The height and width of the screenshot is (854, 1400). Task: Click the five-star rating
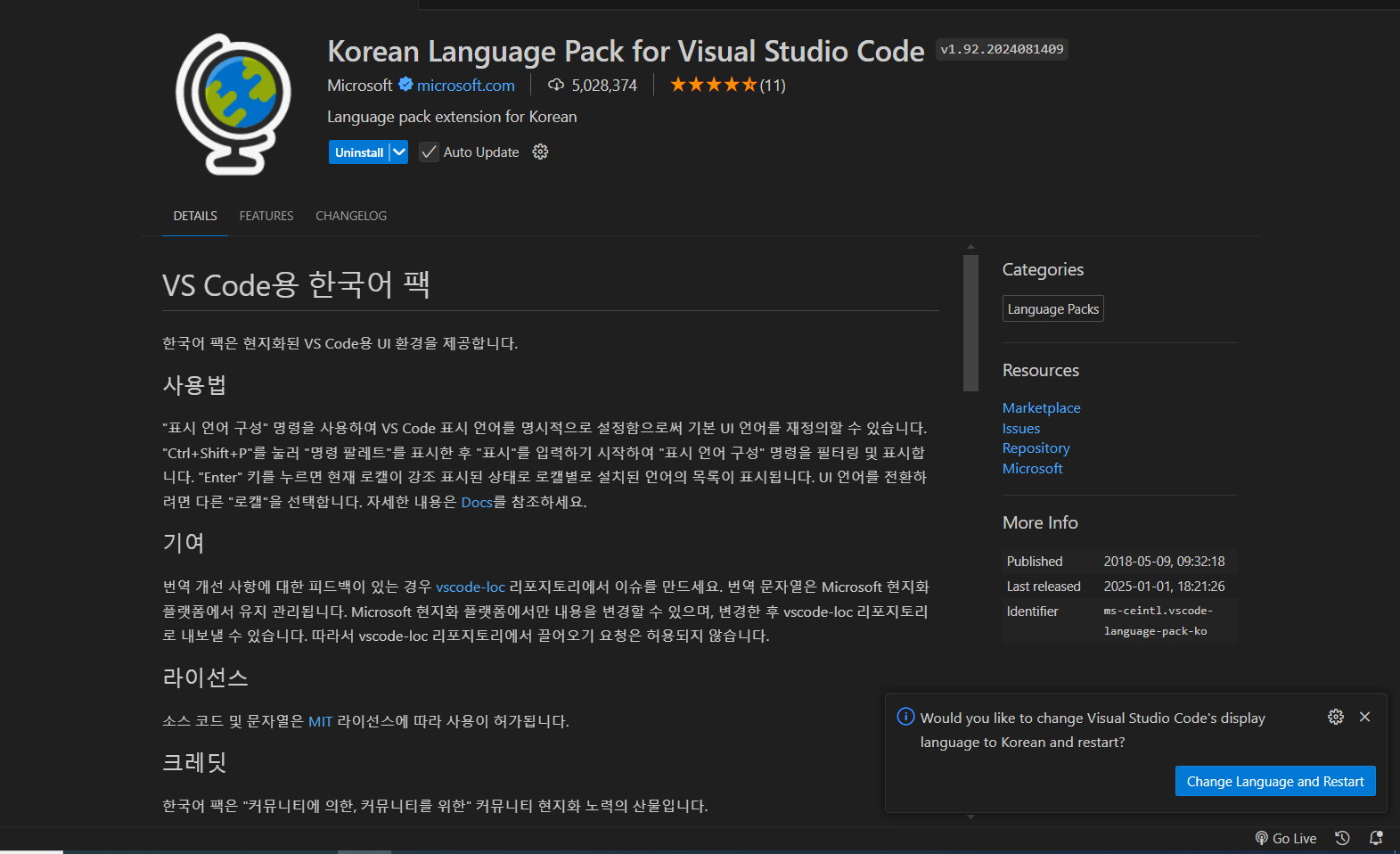click(714, 85)
